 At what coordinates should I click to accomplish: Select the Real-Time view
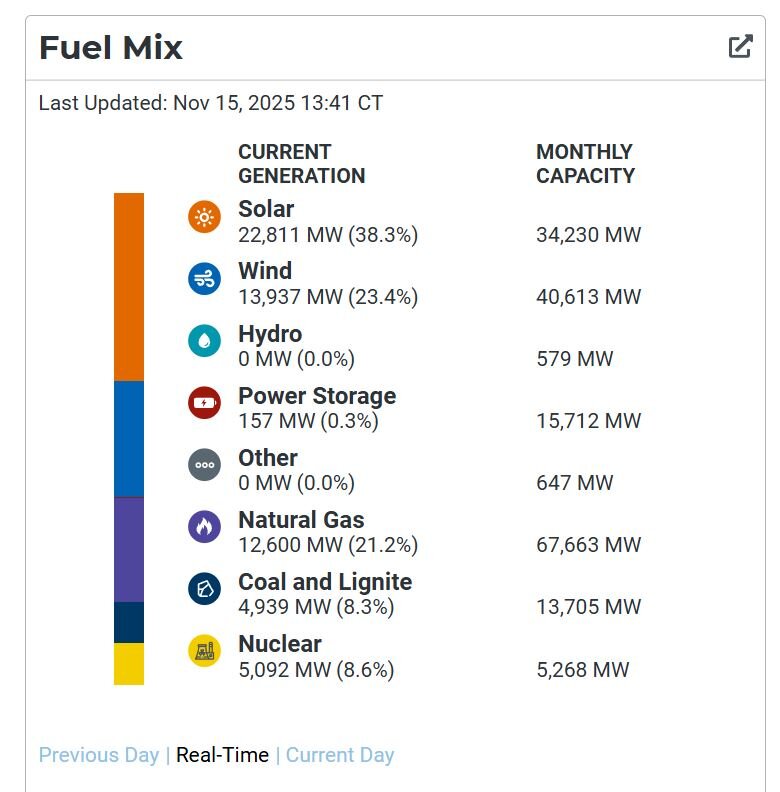pos(222,755)
